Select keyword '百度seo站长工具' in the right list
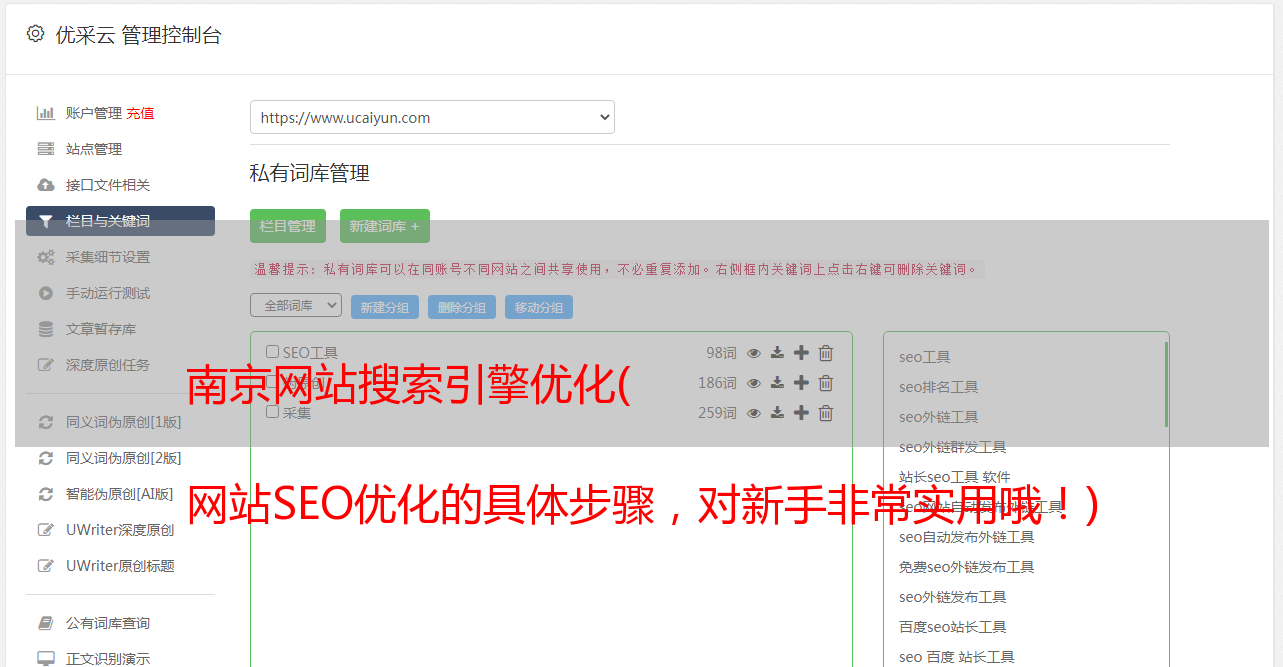 click(953, 627)
